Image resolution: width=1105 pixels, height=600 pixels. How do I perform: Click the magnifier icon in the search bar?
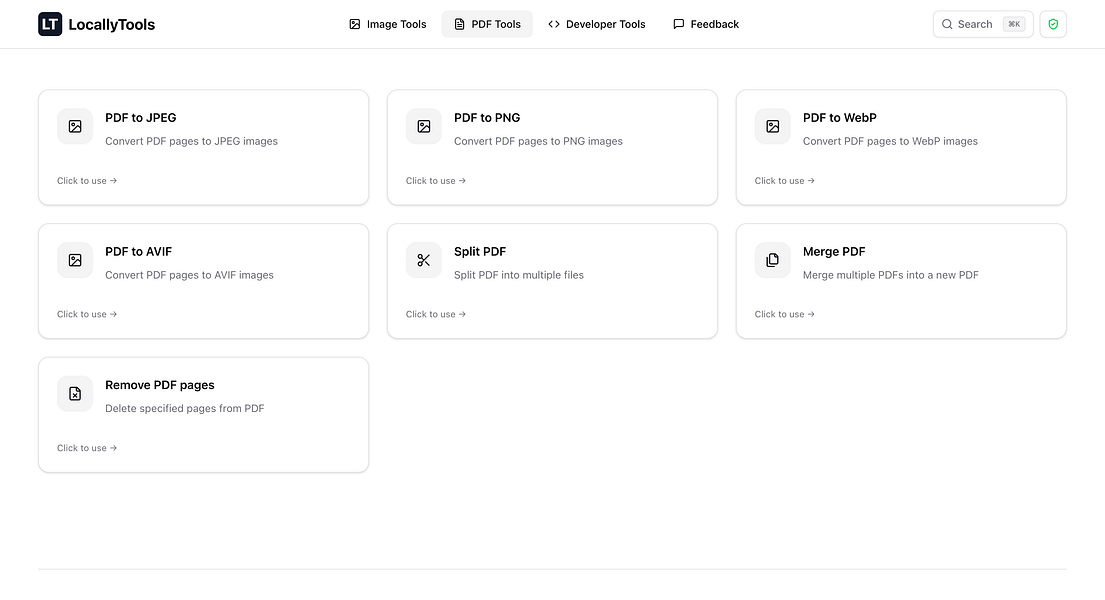click(x=947, y=23)
